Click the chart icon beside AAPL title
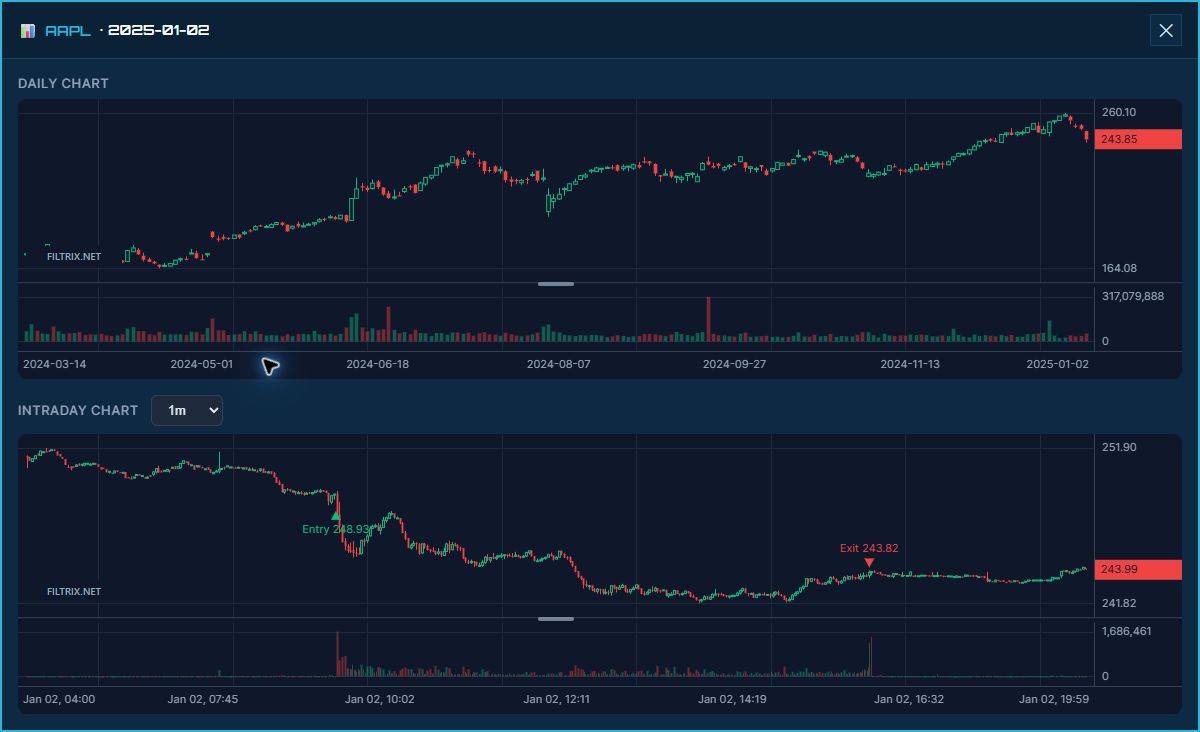Viewport: 1200px width, 732px height. click(x=28, y=31)
